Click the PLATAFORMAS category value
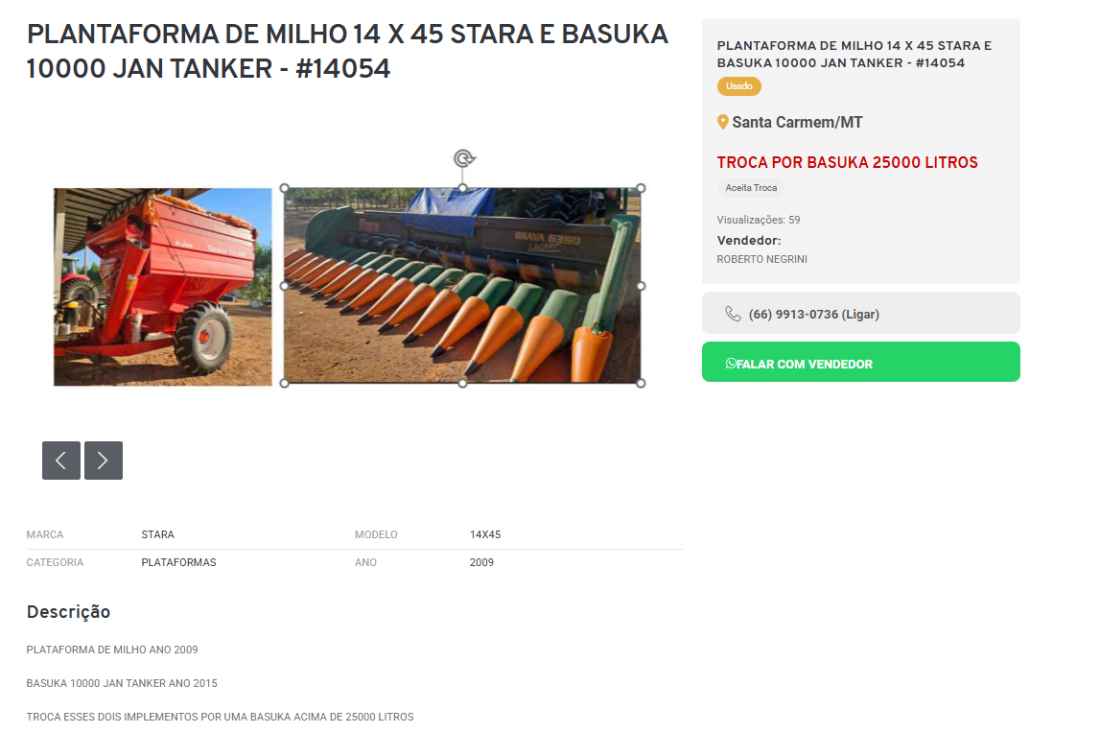 (x=179, y=563)
